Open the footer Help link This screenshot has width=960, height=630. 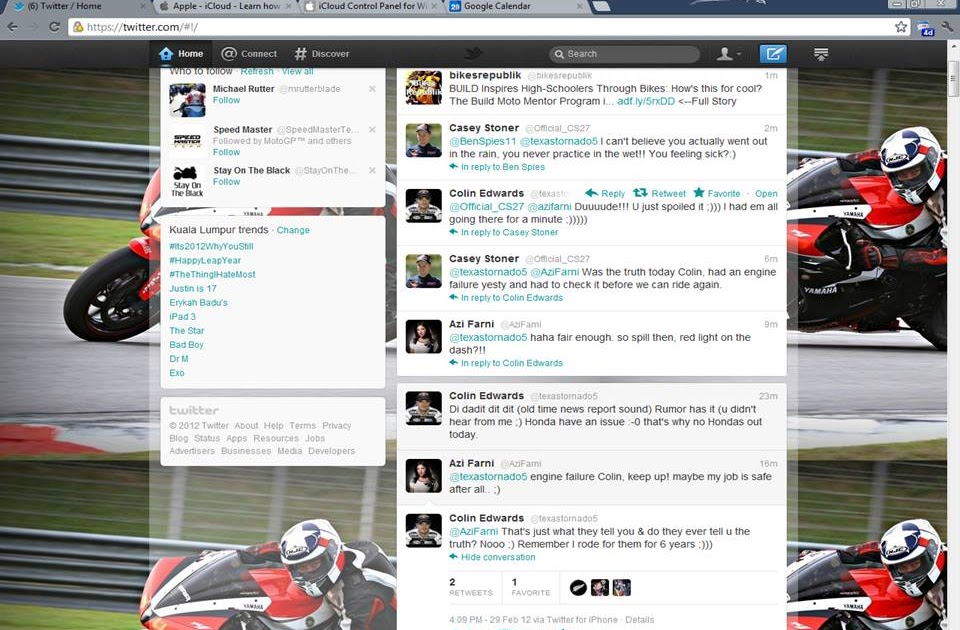[x=274, y=426]
